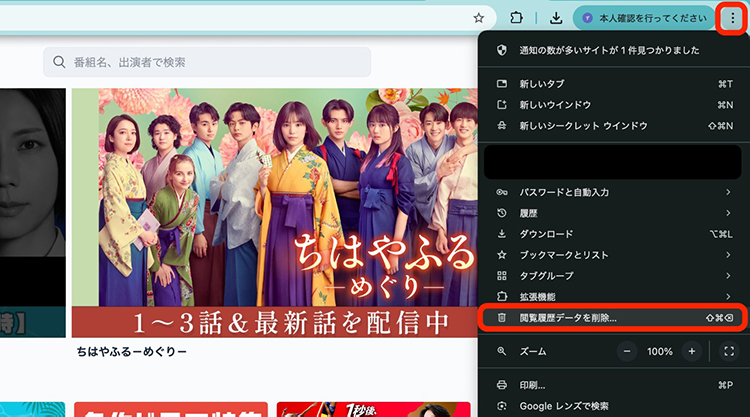Open the grayscale woman thumbnail on left

33,213
